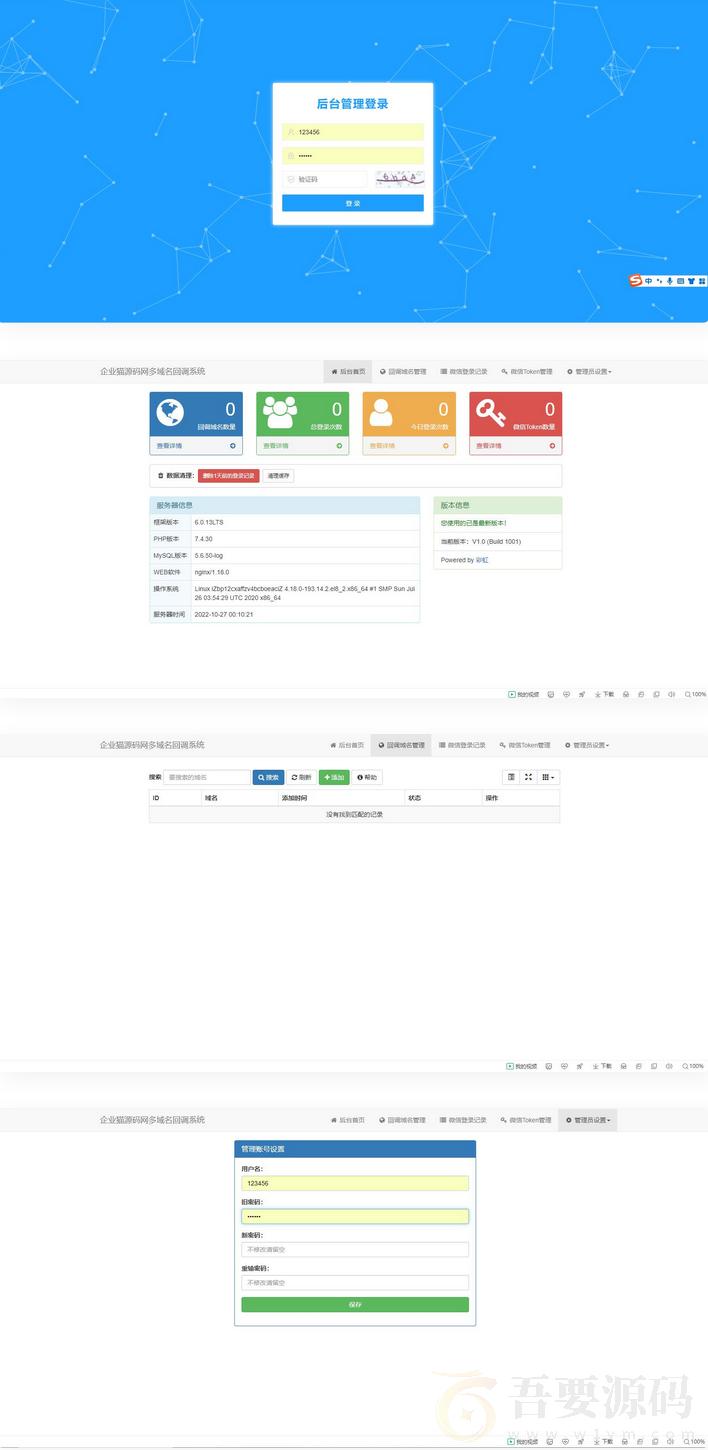Click the person icon on the orange 今日登录次数 card

(383, 412)
